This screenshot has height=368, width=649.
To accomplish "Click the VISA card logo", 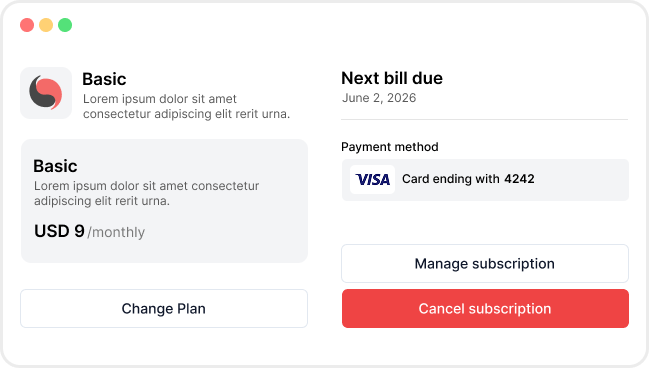I will 373,180.
